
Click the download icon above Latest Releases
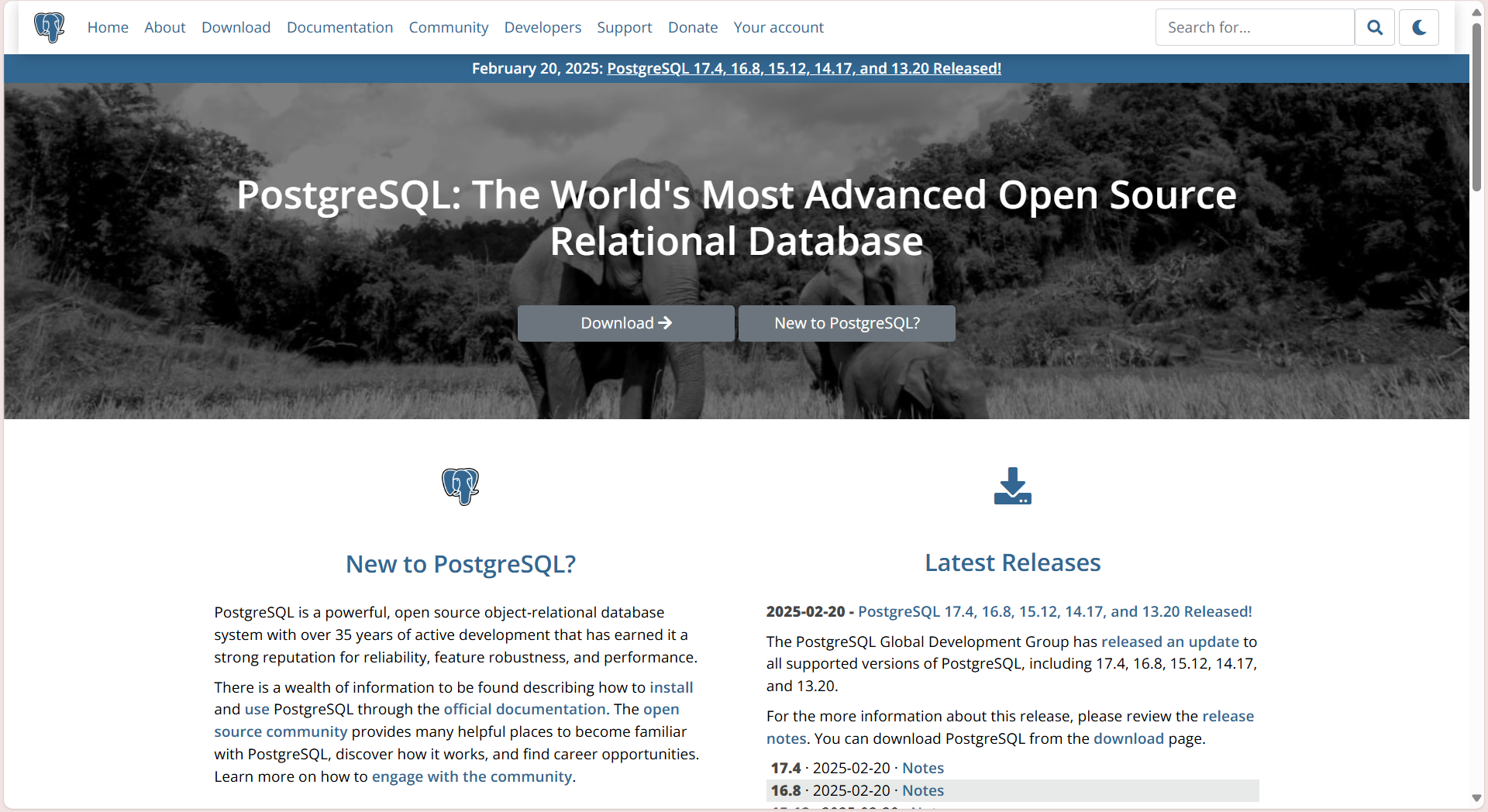click(1013, 486)
